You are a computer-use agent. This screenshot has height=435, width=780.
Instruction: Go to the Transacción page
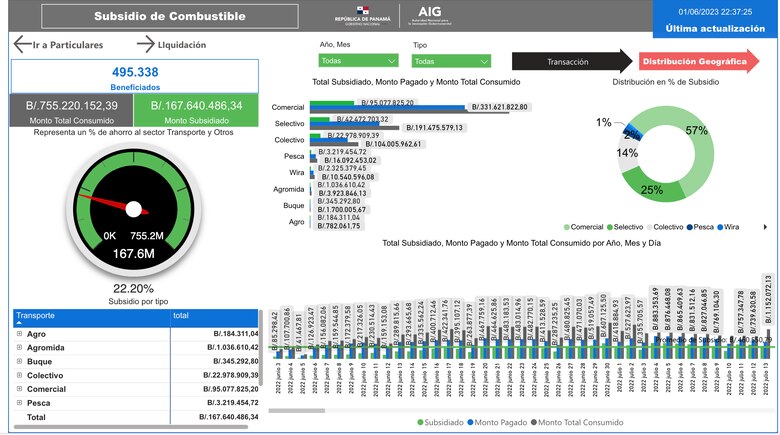(569, 62)
